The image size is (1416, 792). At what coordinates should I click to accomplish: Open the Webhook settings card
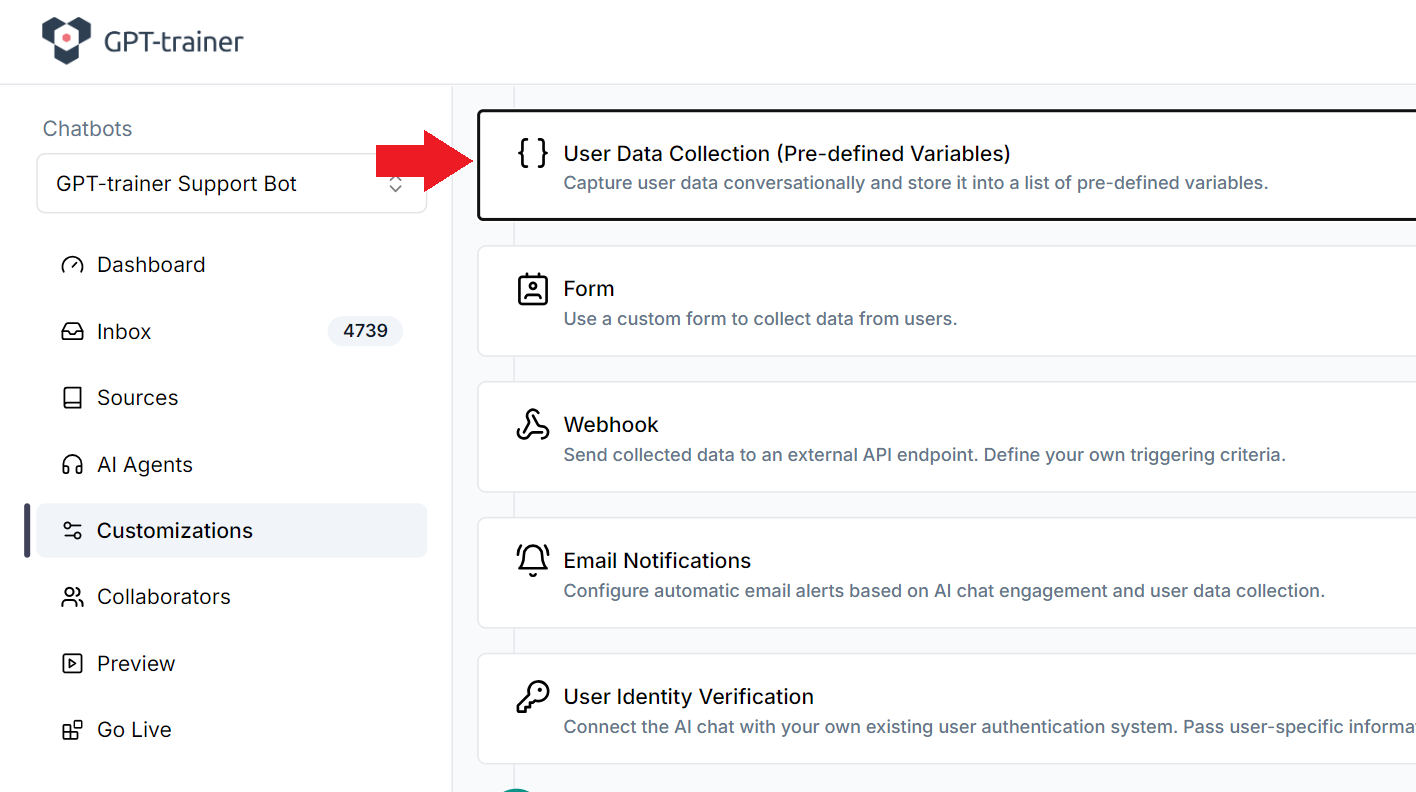pos(946,437)
